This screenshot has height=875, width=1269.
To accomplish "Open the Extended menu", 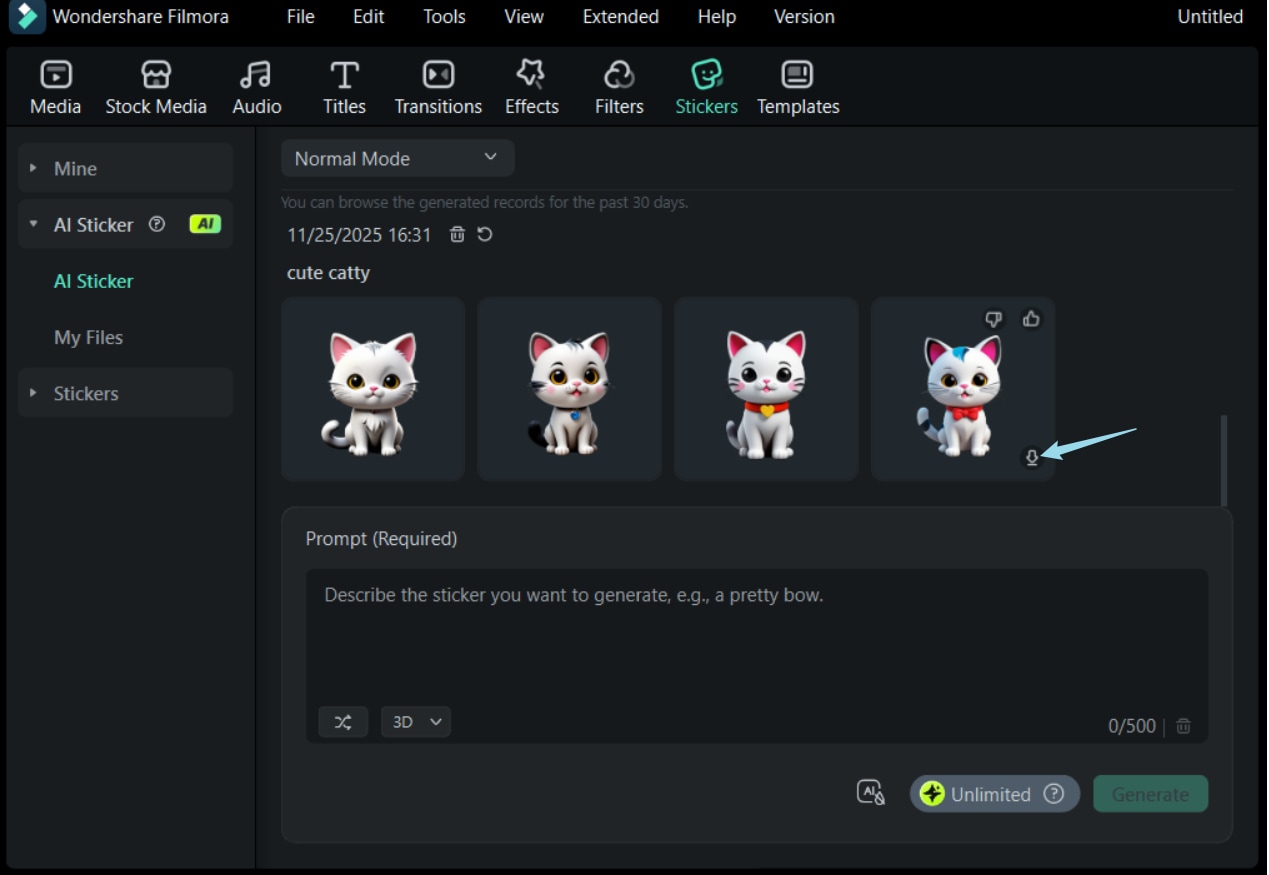I will (x=620, y=17).
